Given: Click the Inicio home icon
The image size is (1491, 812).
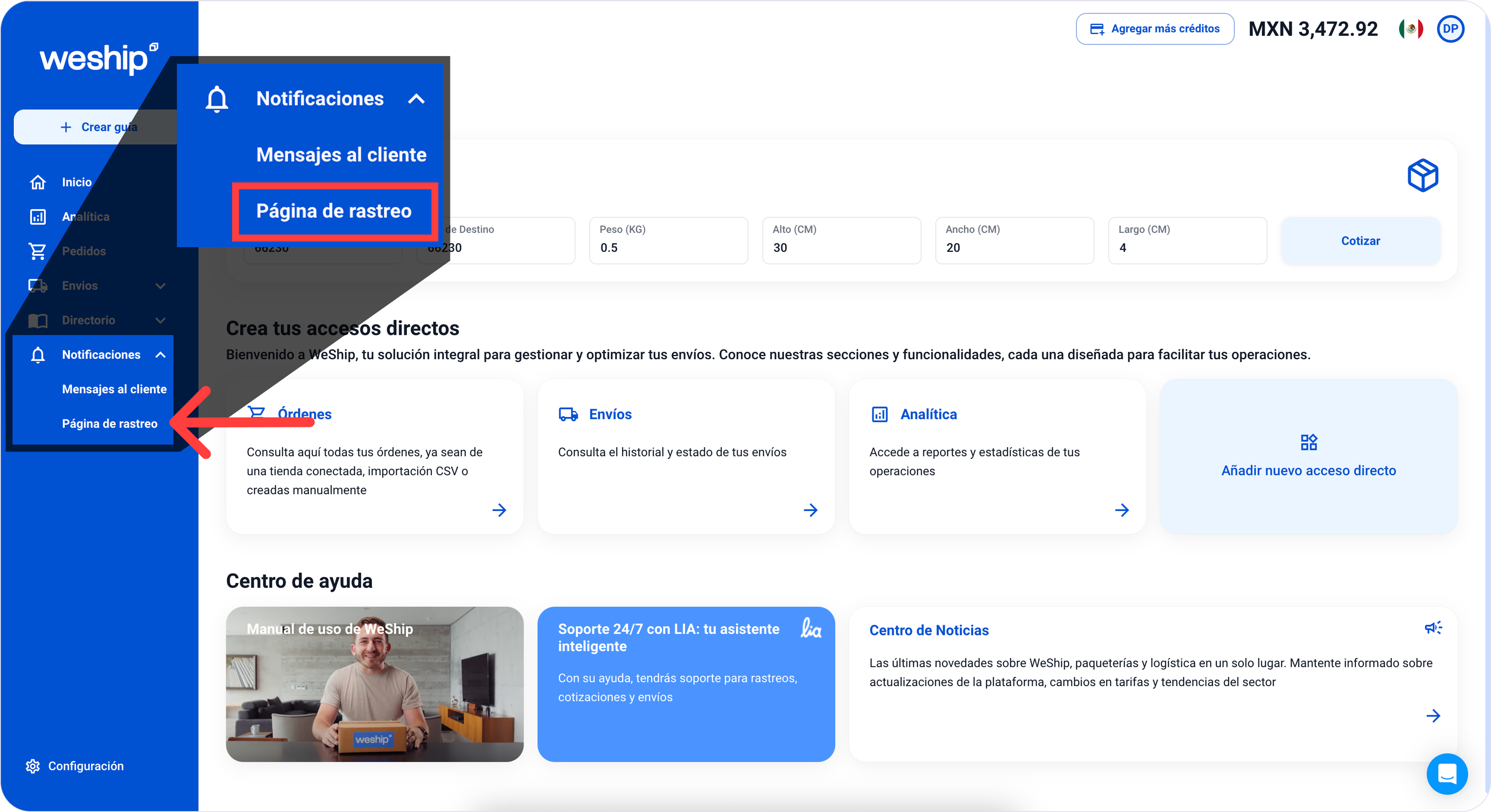Looking at the screenshot, I should coord(38,182).
